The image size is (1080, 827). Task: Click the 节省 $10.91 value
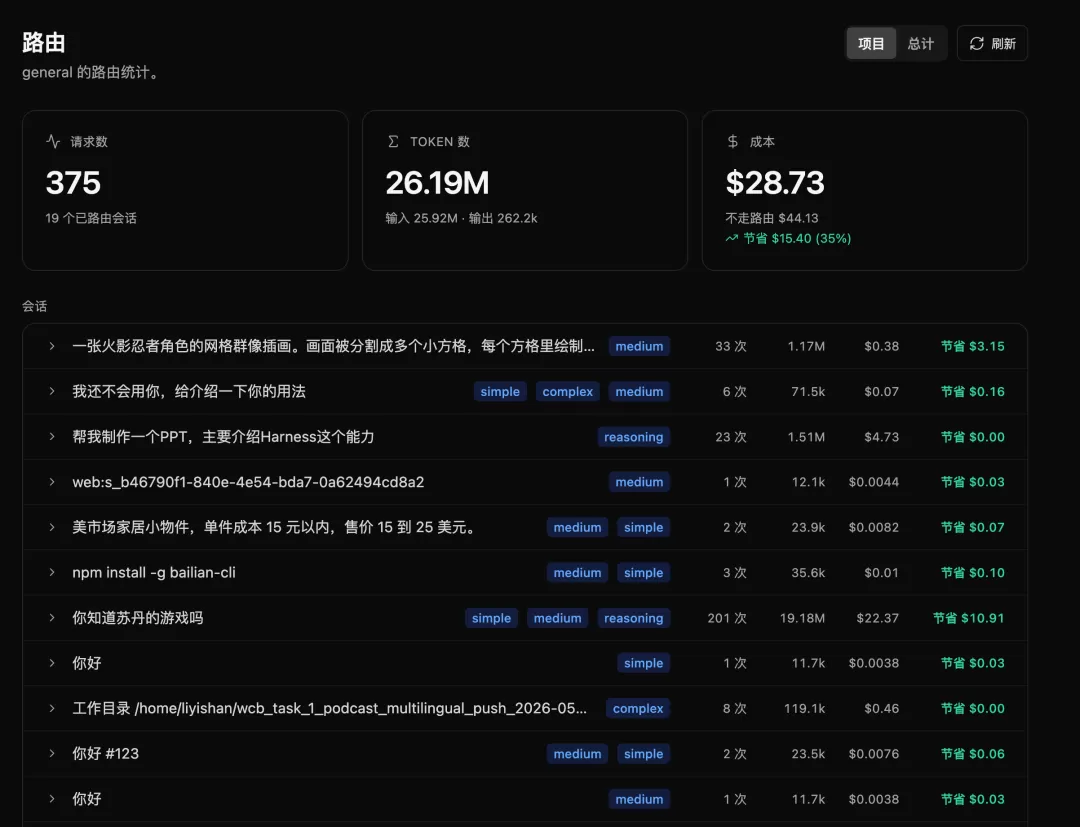968,618
